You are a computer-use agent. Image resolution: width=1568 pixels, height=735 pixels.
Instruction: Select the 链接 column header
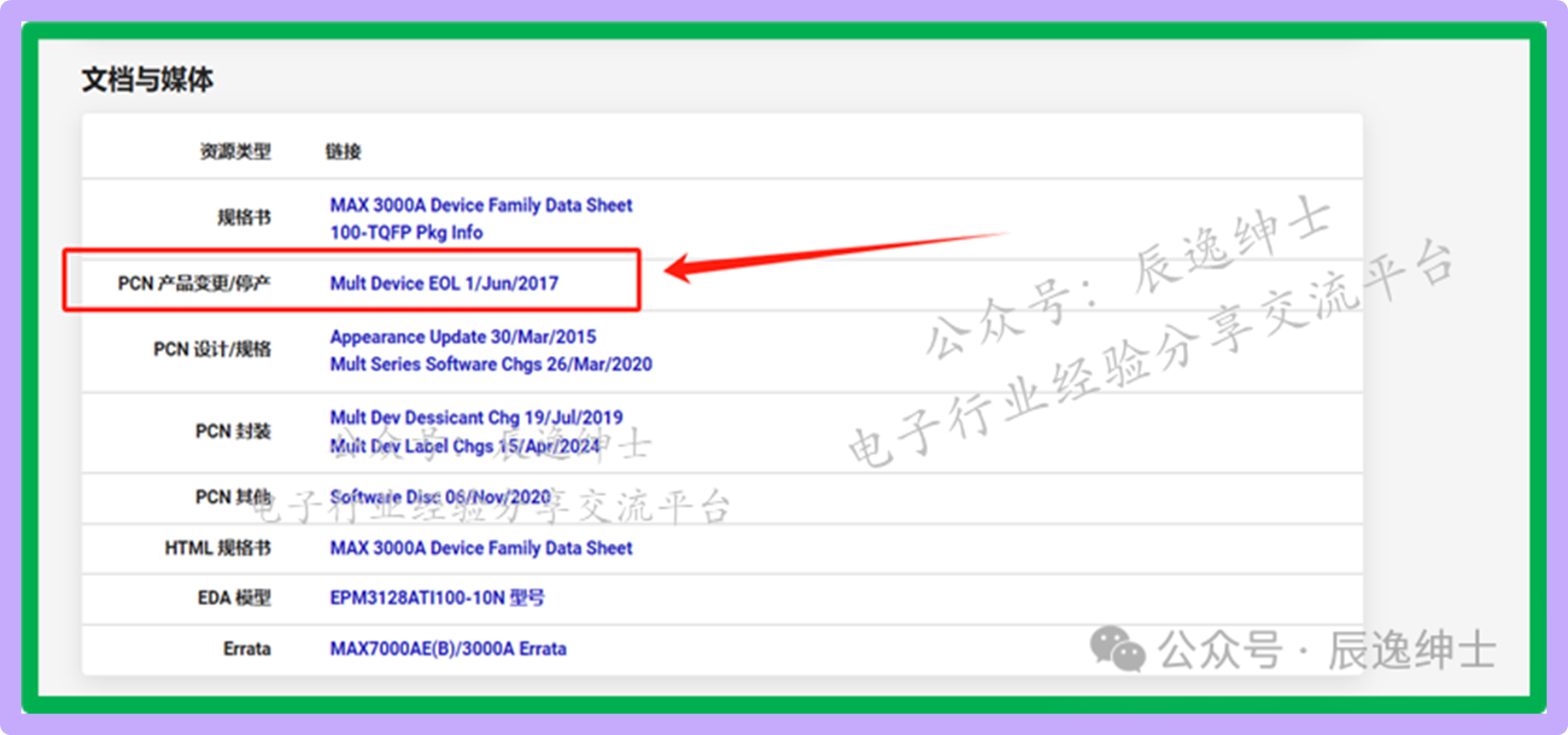click(x=343, y=151)
